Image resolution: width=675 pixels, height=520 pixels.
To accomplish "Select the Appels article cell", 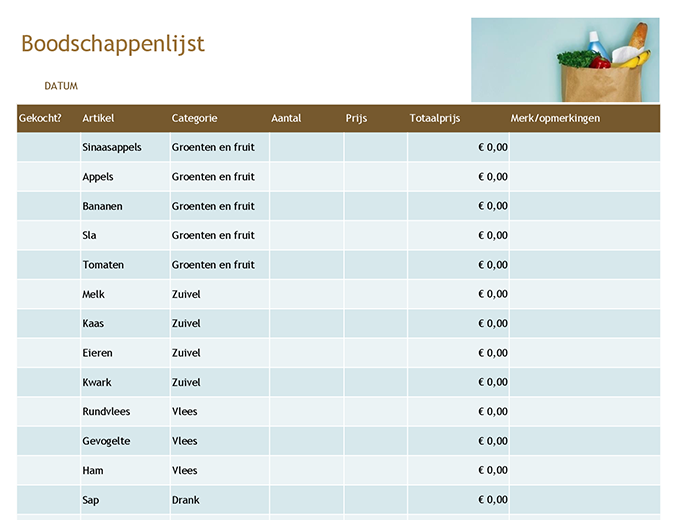I will click(98, 177).
